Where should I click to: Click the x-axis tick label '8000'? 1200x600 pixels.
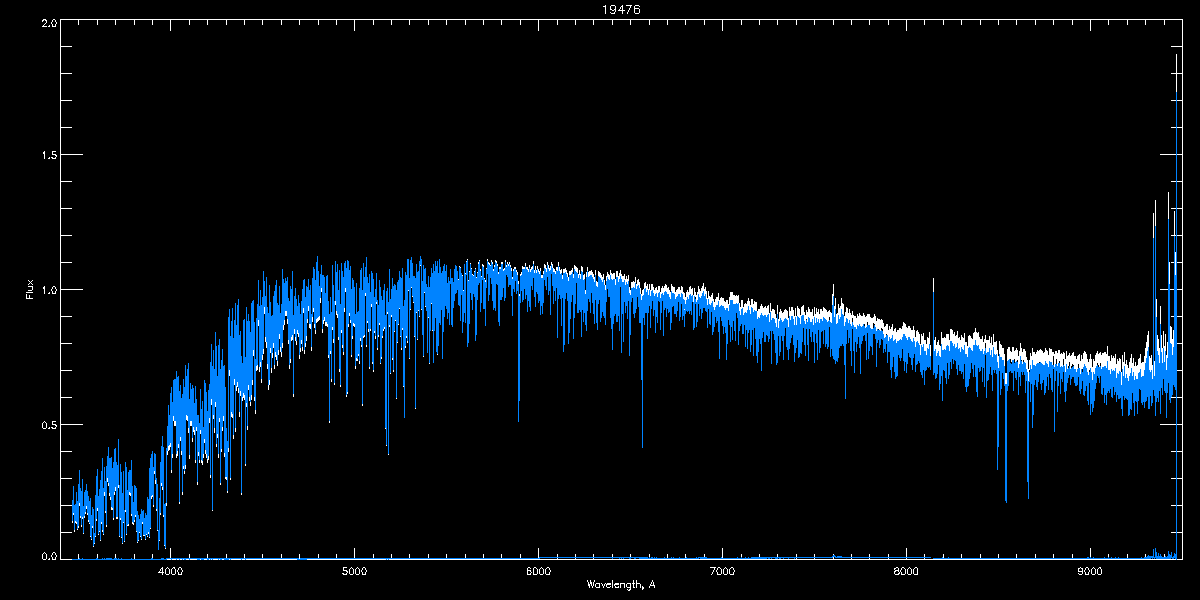tap(906, 571)
